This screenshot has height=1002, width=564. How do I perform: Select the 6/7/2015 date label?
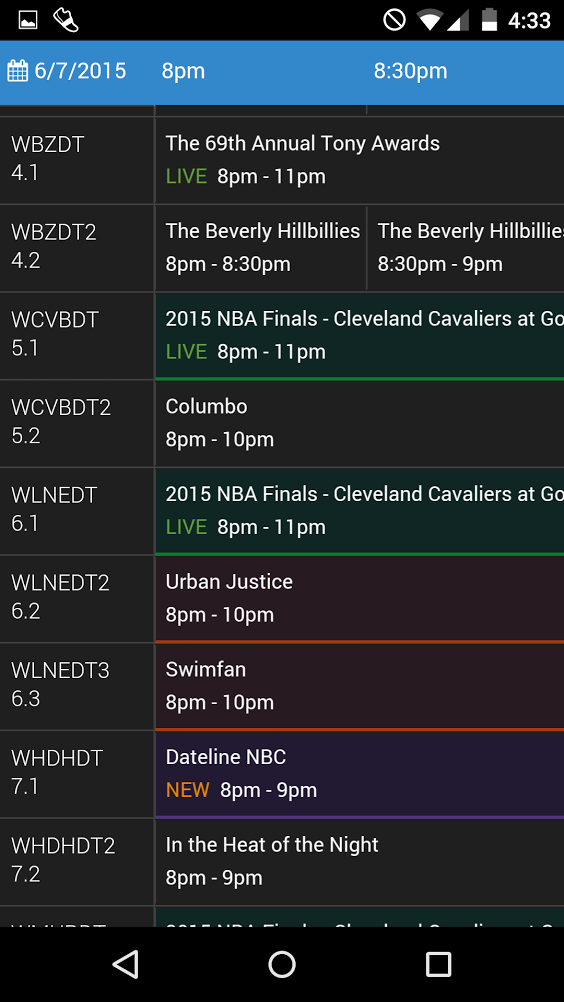click(80, 71)
